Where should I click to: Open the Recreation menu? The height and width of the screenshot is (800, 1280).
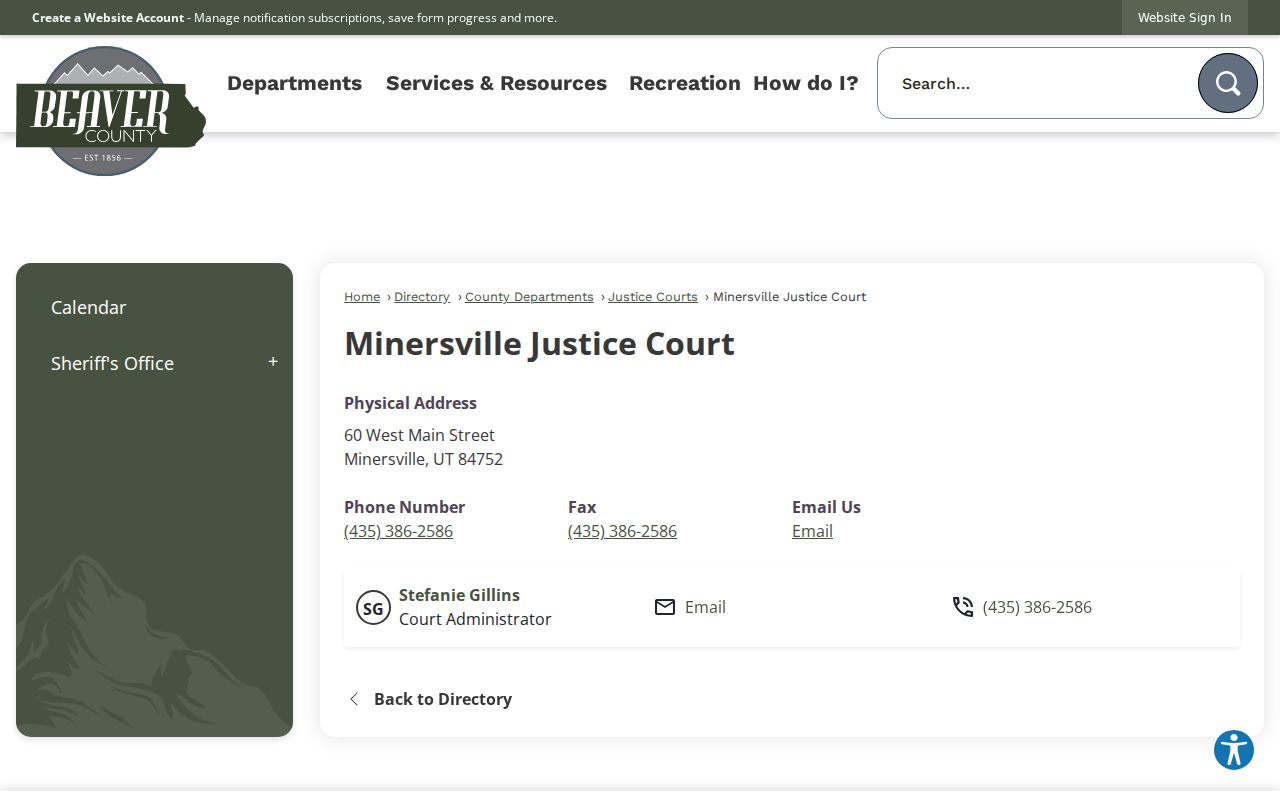[x=685, y=83]
